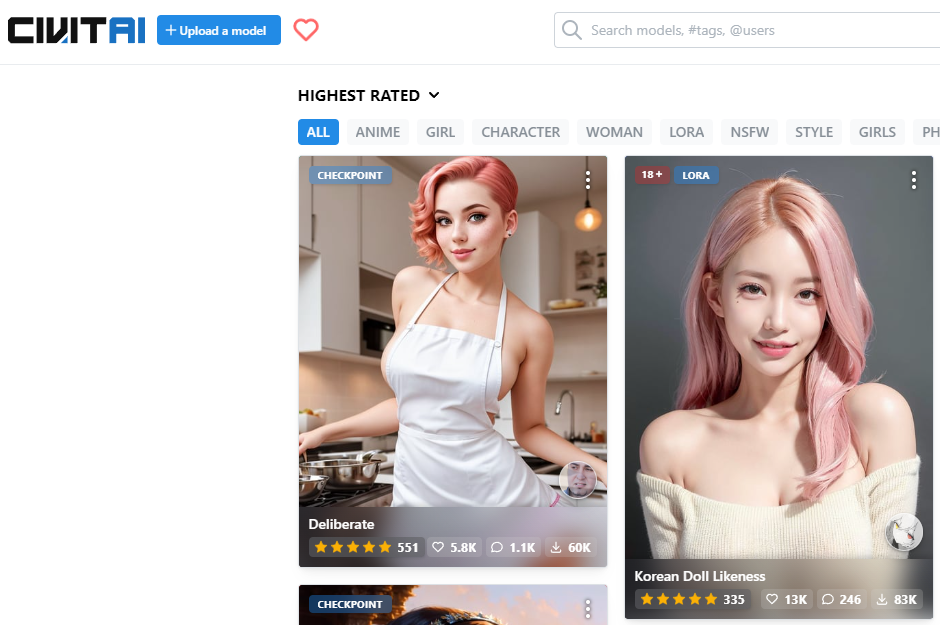Click Korean Doll Likeness favorites count 13K
The image size is (940, 625).
tap(787, 599)
